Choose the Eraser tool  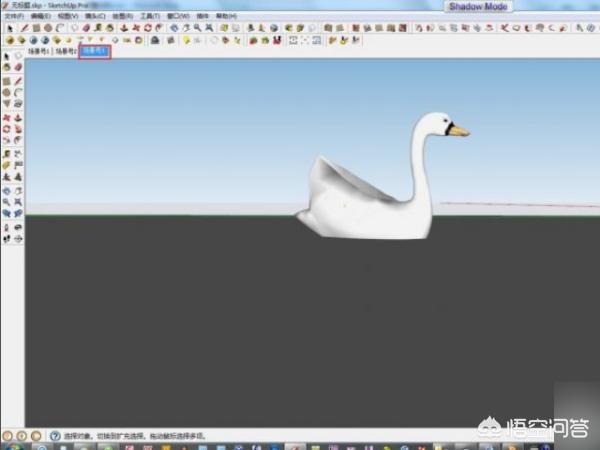18,68
